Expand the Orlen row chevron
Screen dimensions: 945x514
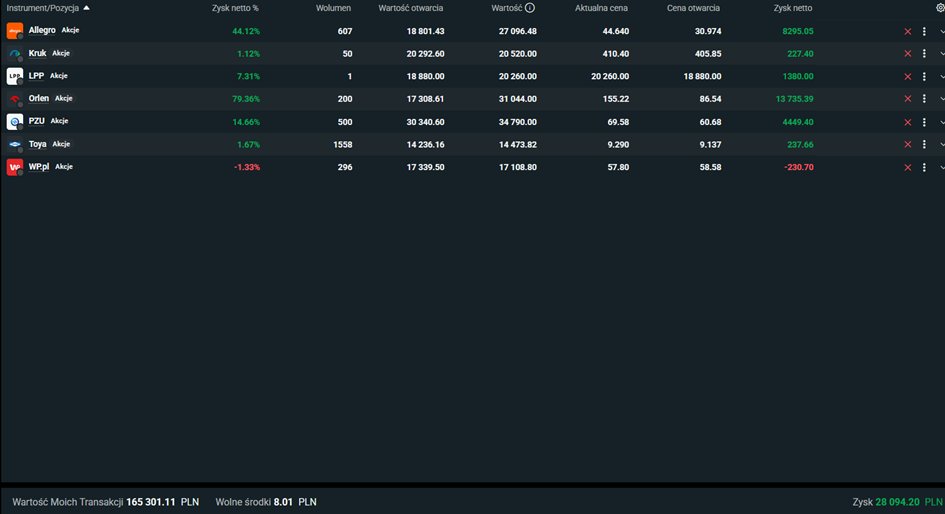(x=942, y=99)
